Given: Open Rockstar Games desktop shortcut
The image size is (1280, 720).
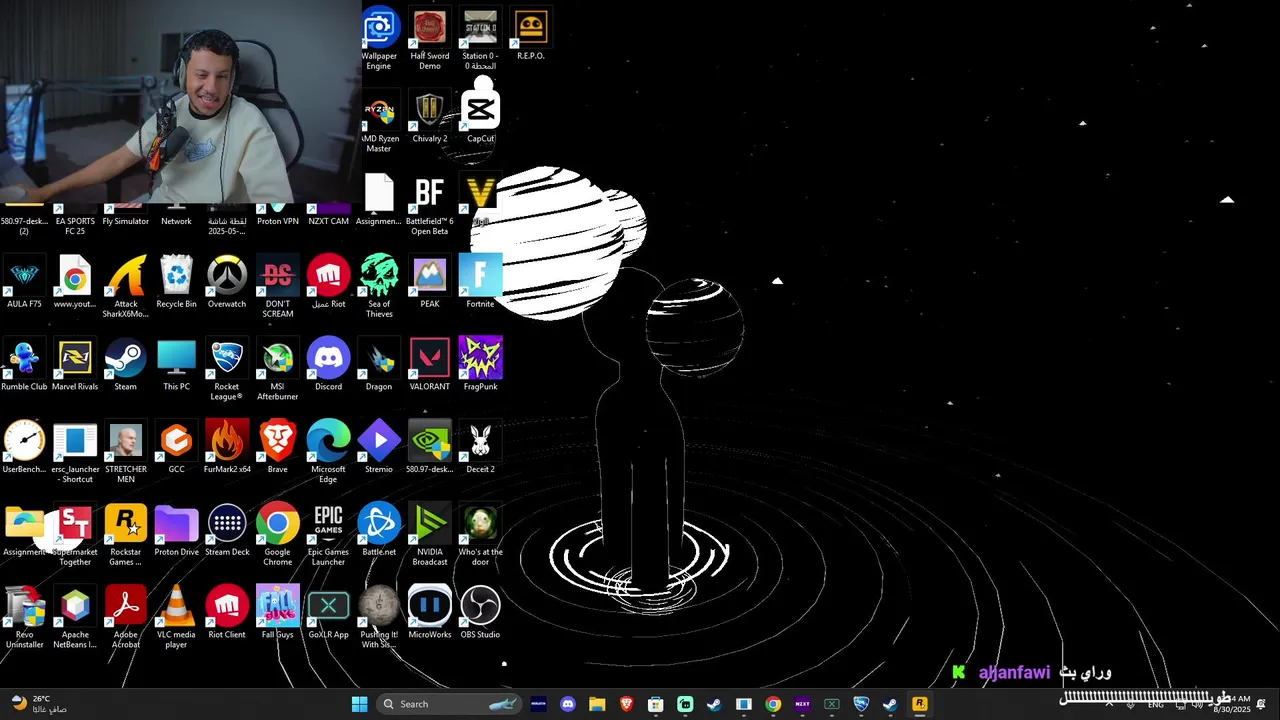Looking at the screenshot, I should pos(126,536).
